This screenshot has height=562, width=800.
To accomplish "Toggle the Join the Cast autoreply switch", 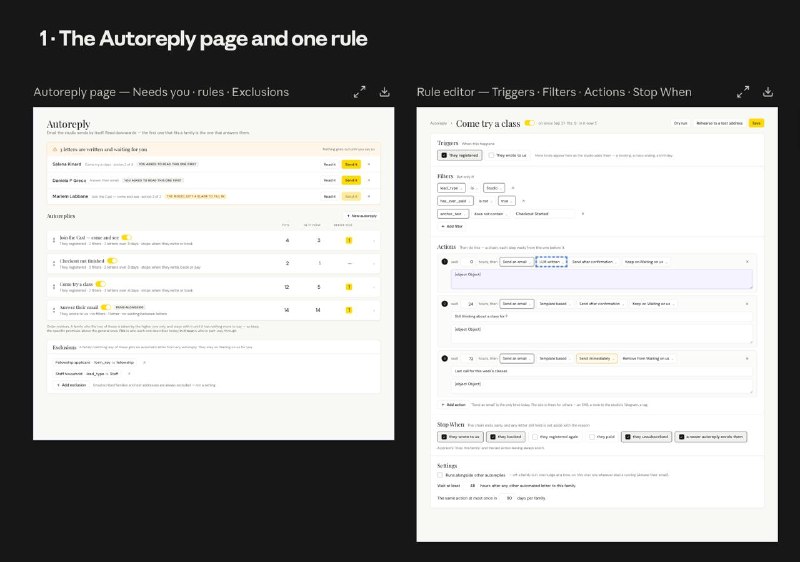I will coord(126,238).
